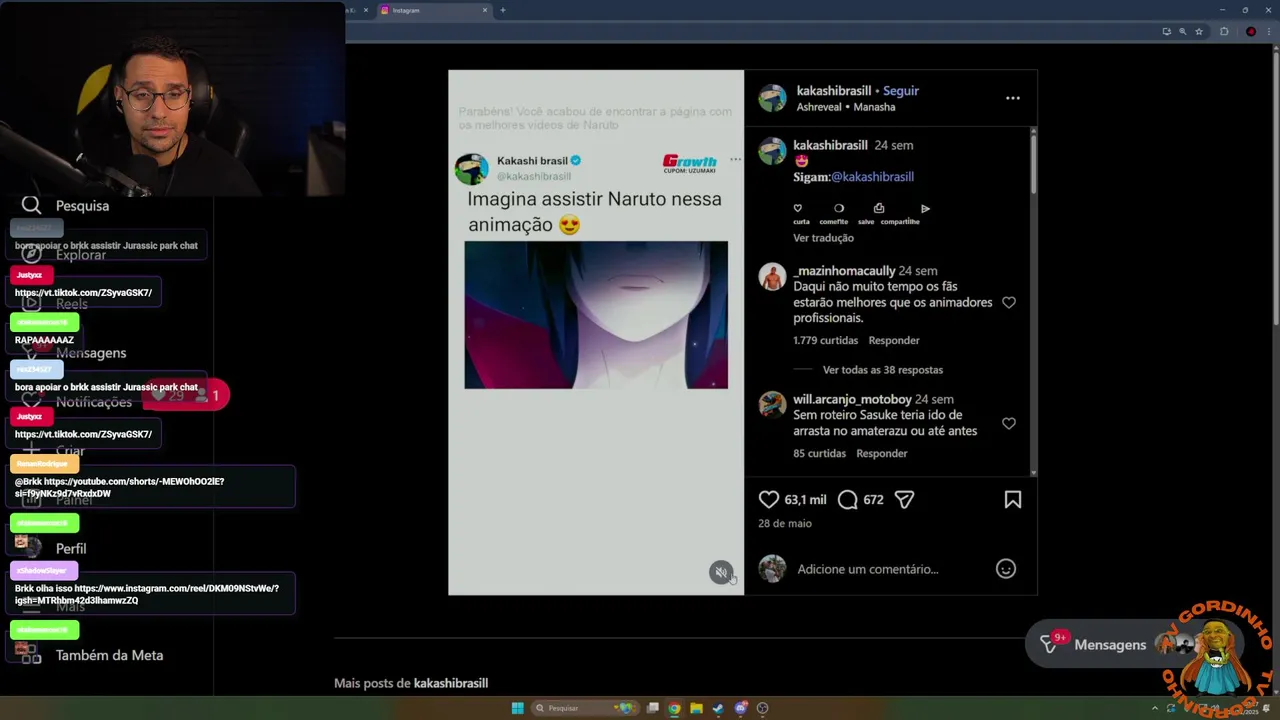
Task: Bookmark this page with the star icon
Action: point(1199,31)
